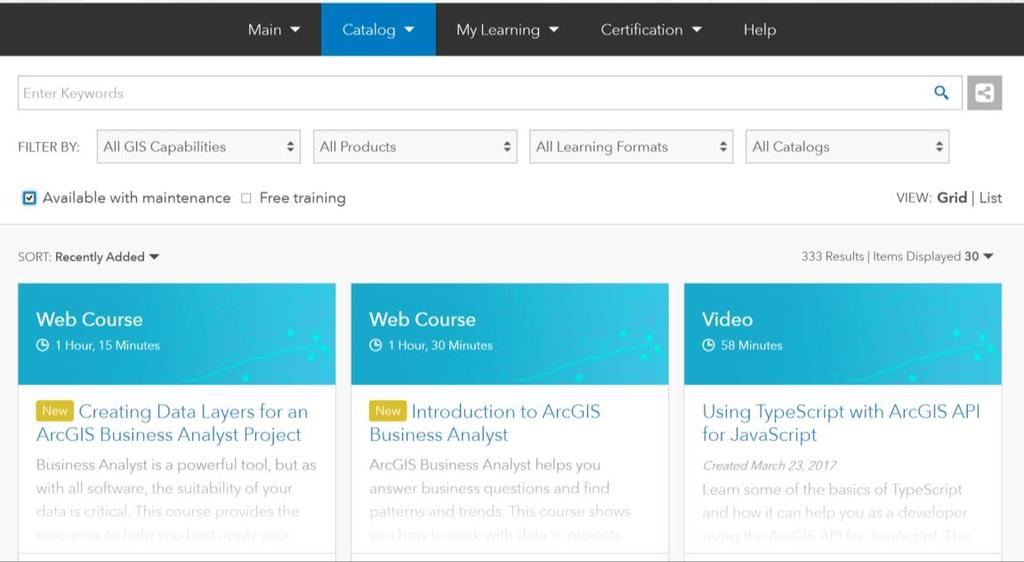Go to the Help page

tap(760, 29)
